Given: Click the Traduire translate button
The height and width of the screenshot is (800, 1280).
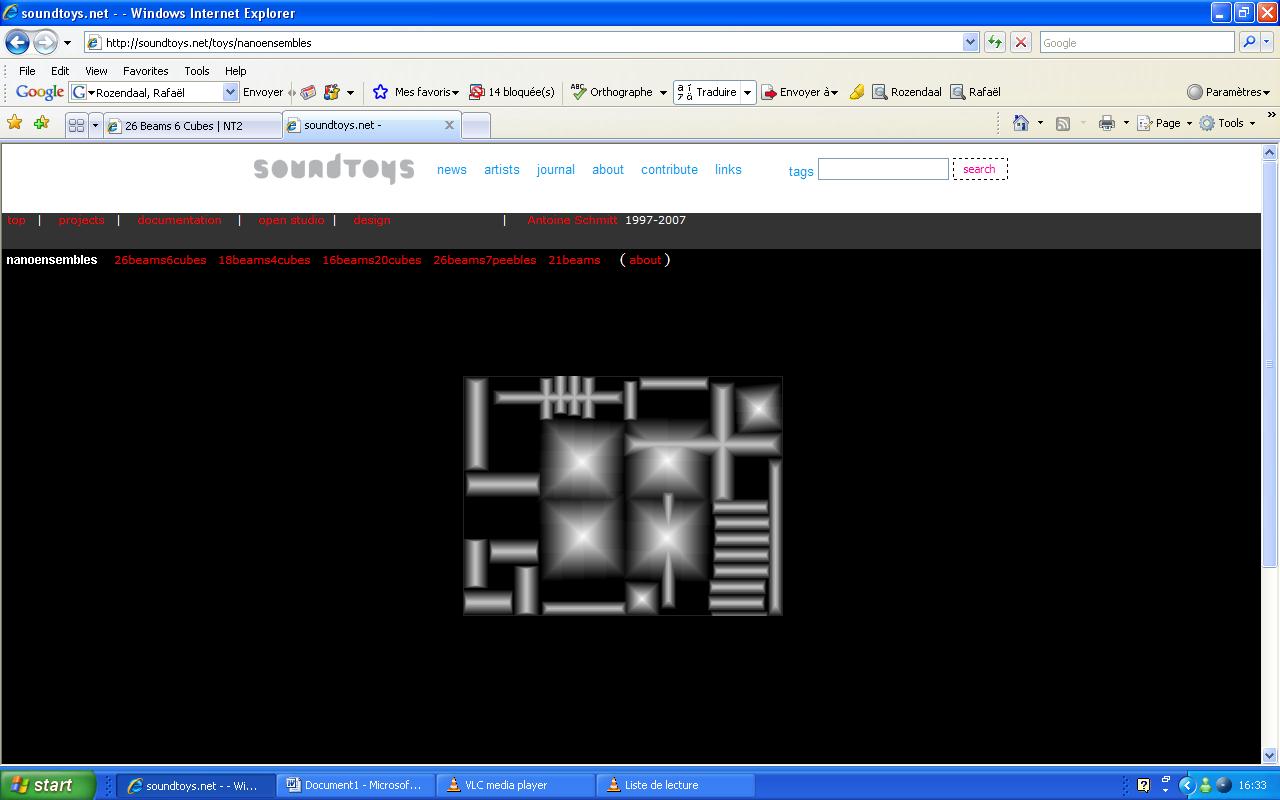Looking at the screenshot, I should tap(707, 92).
